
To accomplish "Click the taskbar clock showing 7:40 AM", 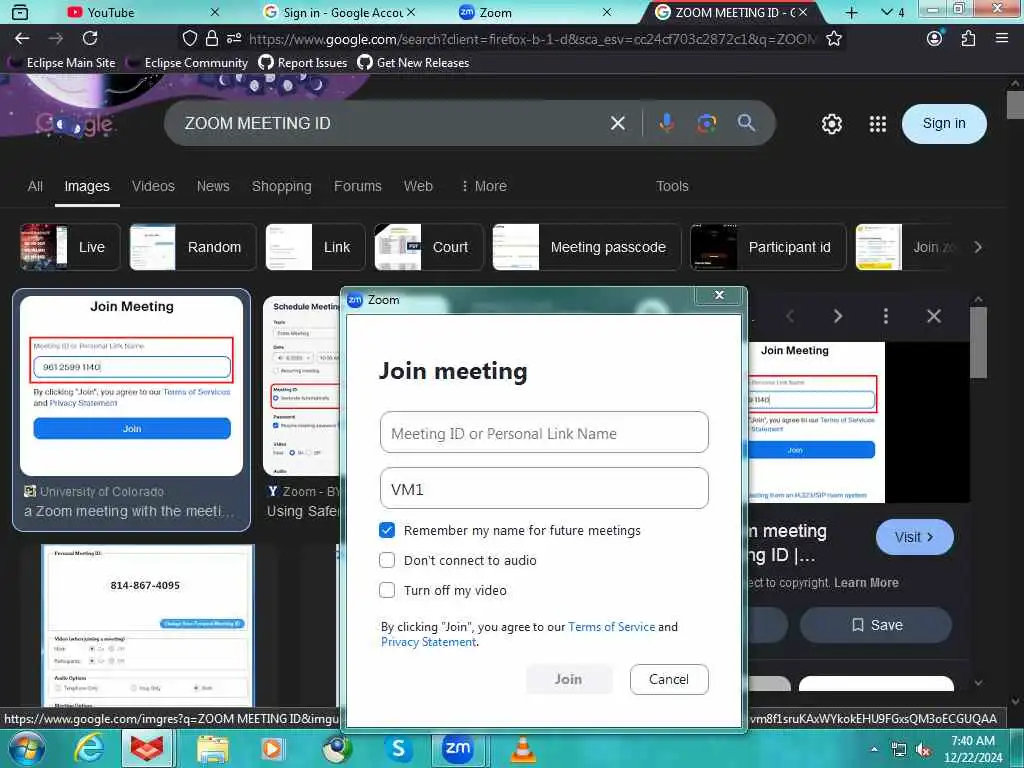I will click(973, 749).
